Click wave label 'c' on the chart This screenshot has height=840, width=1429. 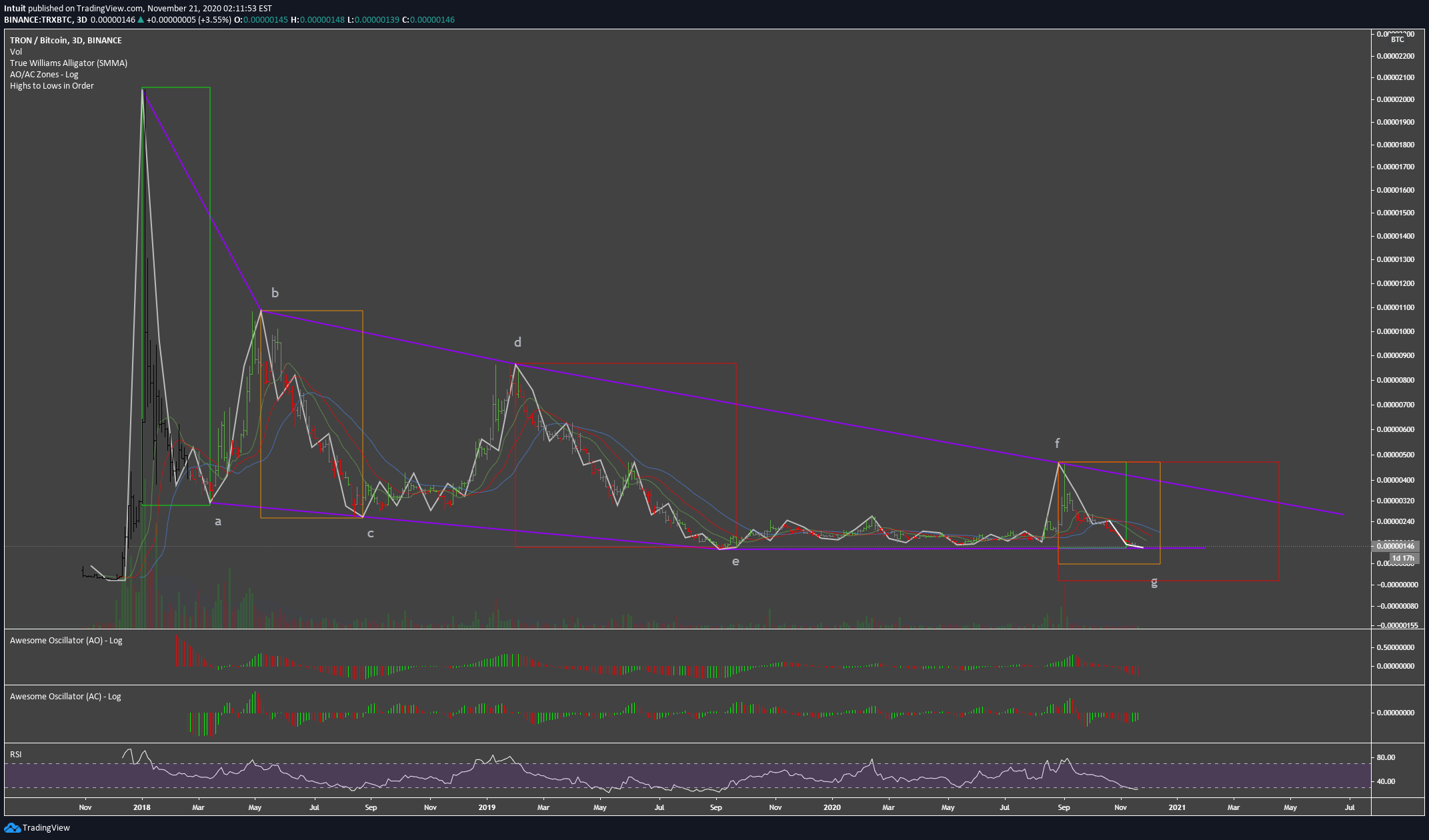[371, 533]
